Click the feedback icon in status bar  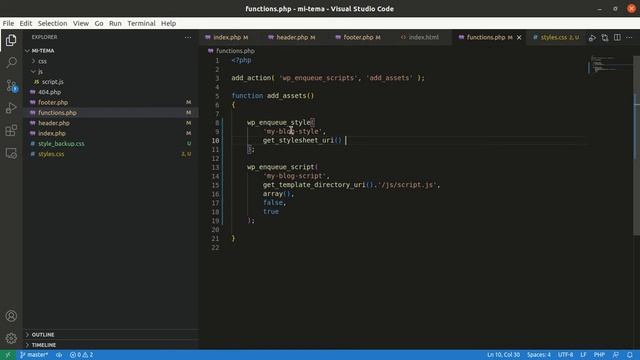click(x=616, y=355)
